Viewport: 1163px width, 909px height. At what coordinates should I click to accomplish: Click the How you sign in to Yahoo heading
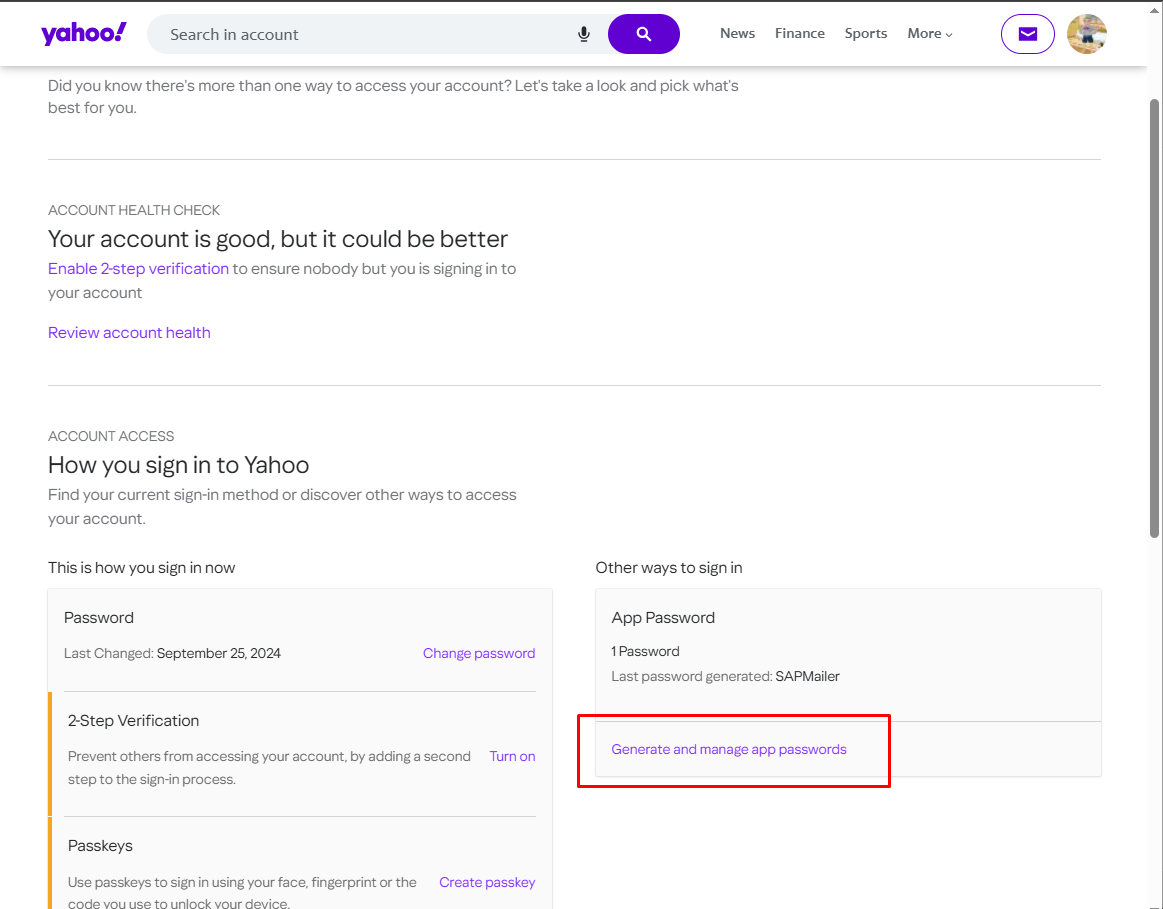tap(179, 465)
